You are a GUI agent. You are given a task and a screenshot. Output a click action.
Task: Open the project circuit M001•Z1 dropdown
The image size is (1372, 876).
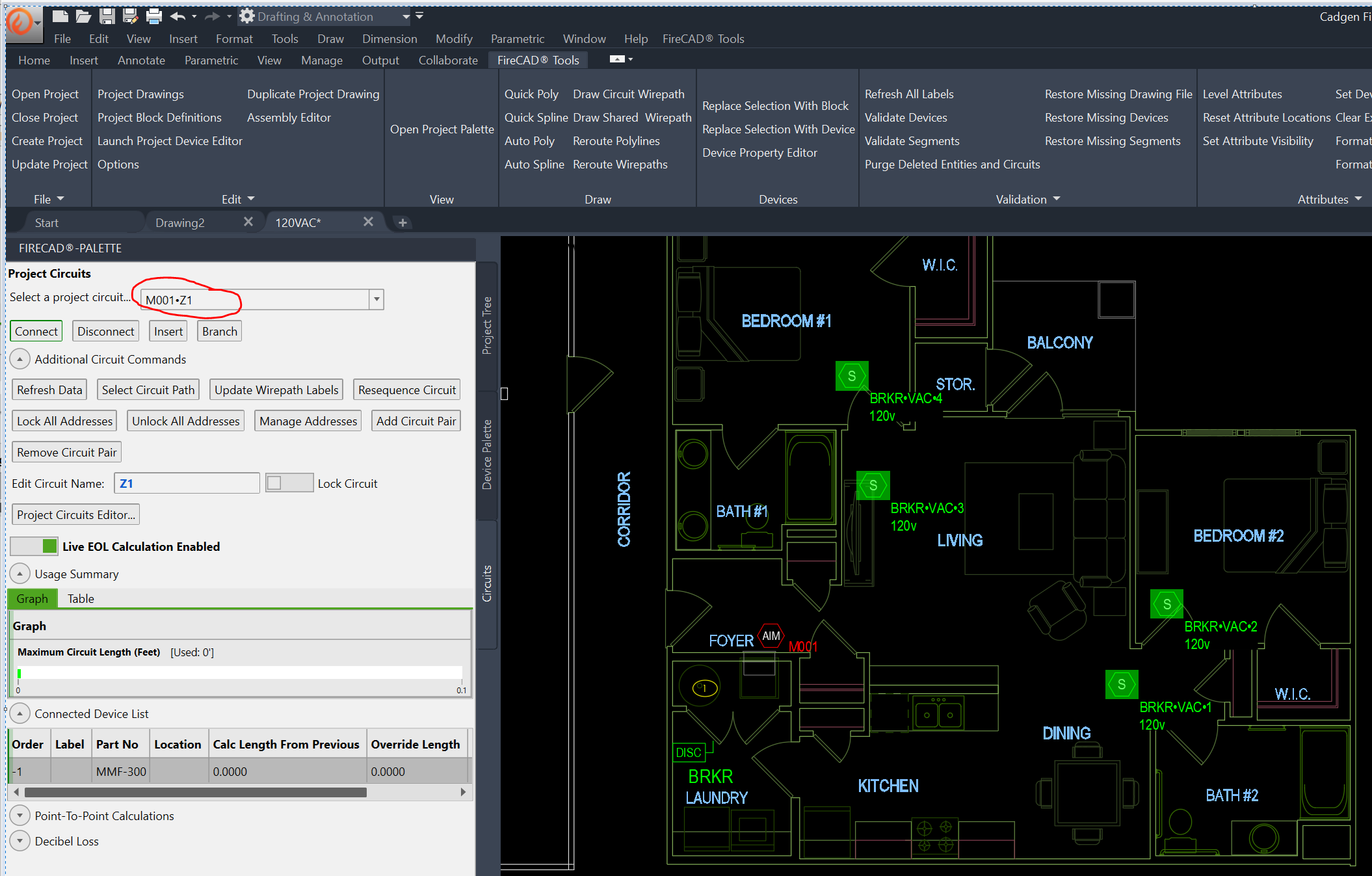(x=376, y=299)
